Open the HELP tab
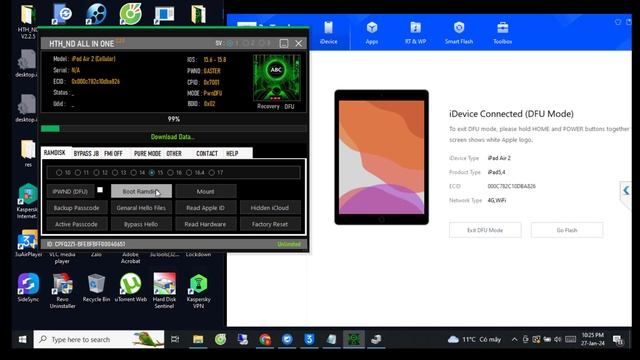This screenshot has height=360, width=640. pyautogui.click(x=232, y=153)
